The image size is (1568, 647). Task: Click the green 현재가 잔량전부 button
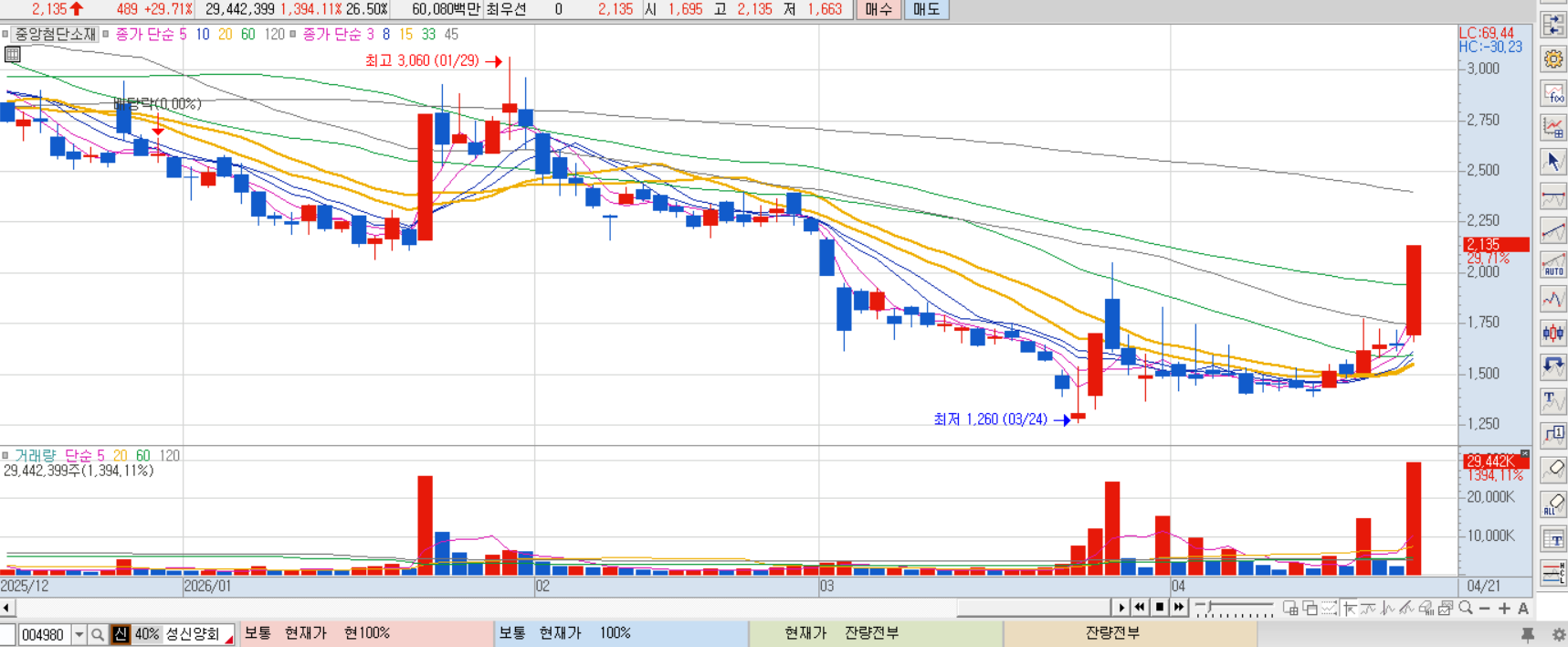876,633
